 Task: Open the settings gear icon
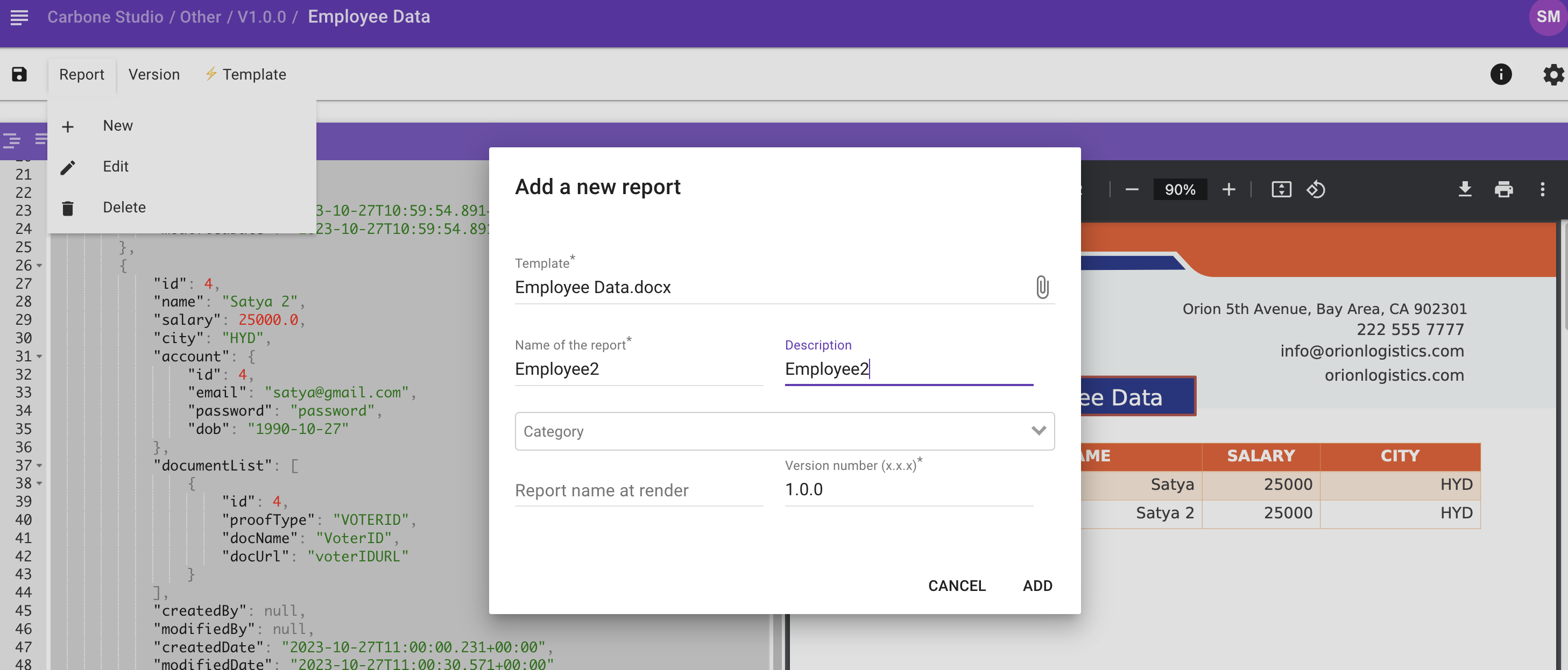tap(1553, 74)
